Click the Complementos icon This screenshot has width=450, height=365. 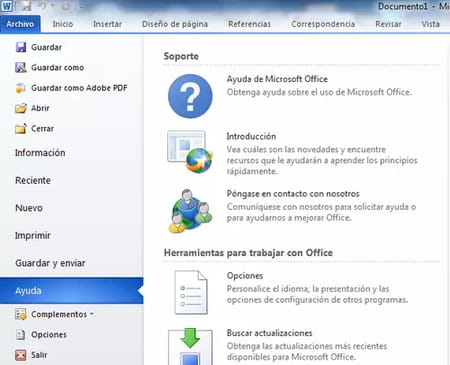pyautogui.click(x=21, y=314)
